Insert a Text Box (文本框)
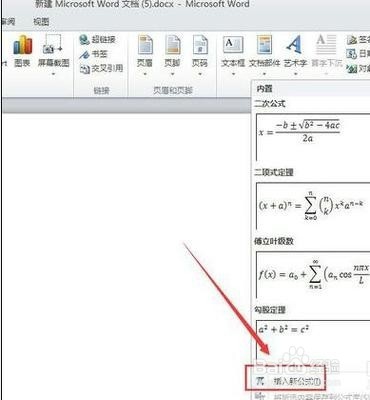 click(233, 51)
